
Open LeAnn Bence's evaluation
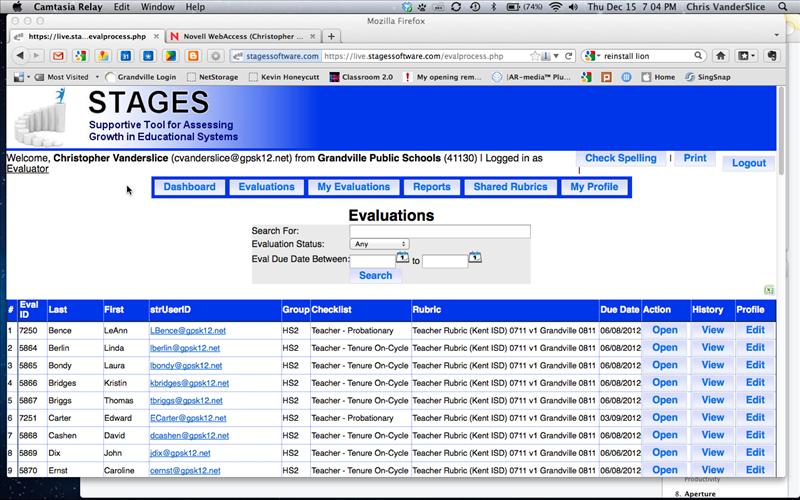pyautogui.click(x=665, y=330)
